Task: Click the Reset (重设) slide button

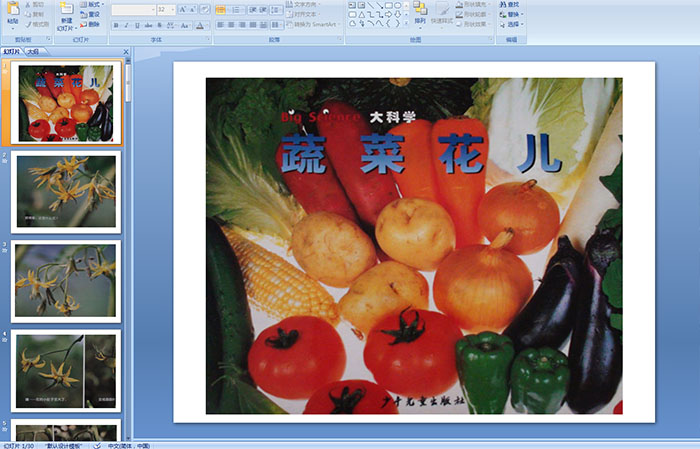Action: point(90,14)
